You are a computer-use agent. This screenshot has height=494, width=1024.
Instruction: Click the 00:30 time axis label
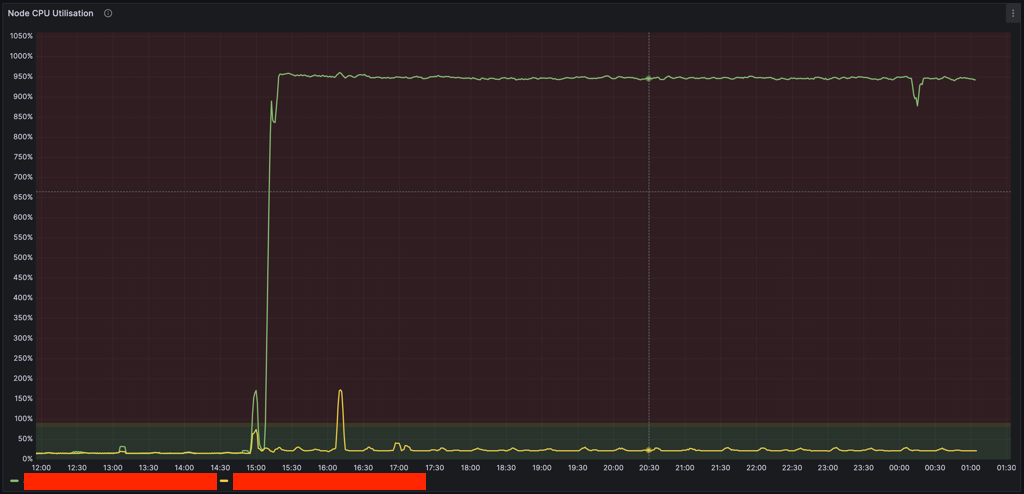[935, 468]
